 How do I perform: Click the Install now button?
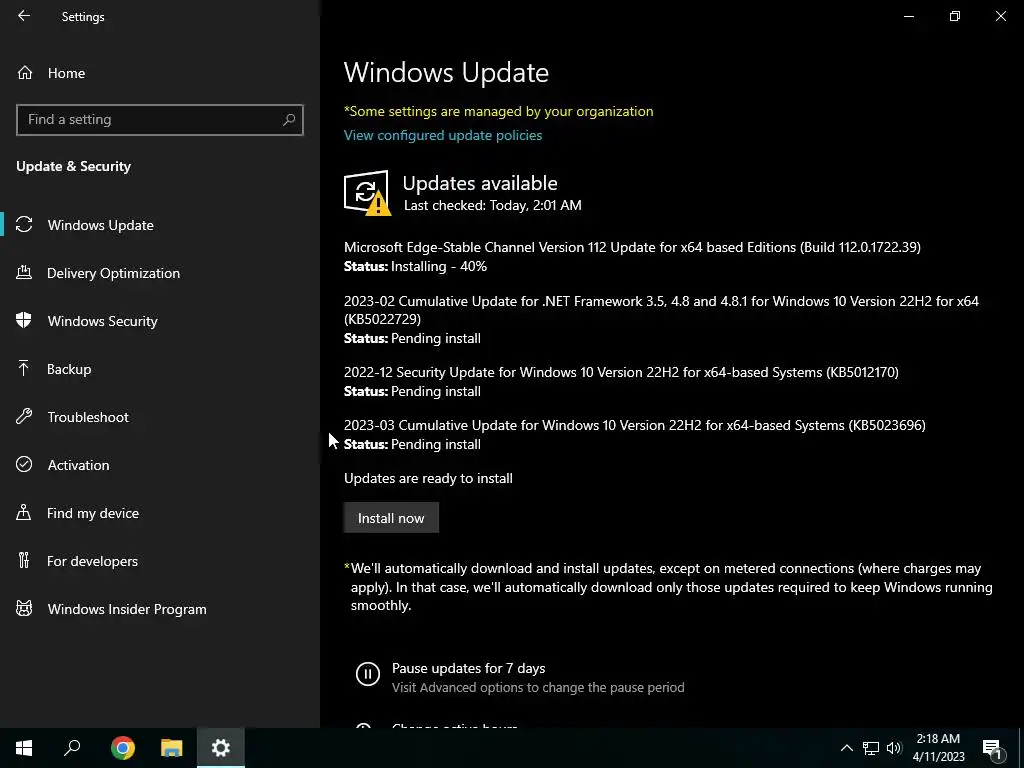click(x=391, y=518)
